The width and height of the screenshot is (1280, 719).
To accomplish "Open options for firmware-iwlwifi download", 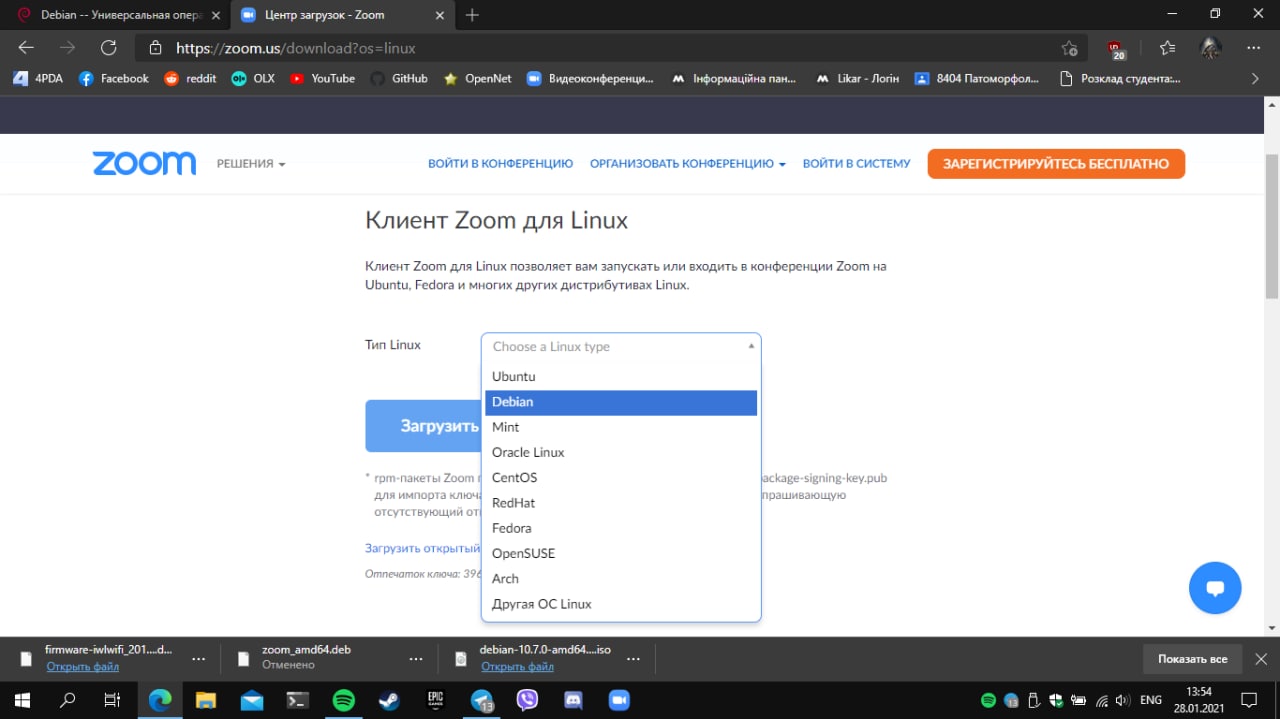I will tap(198, 659).
